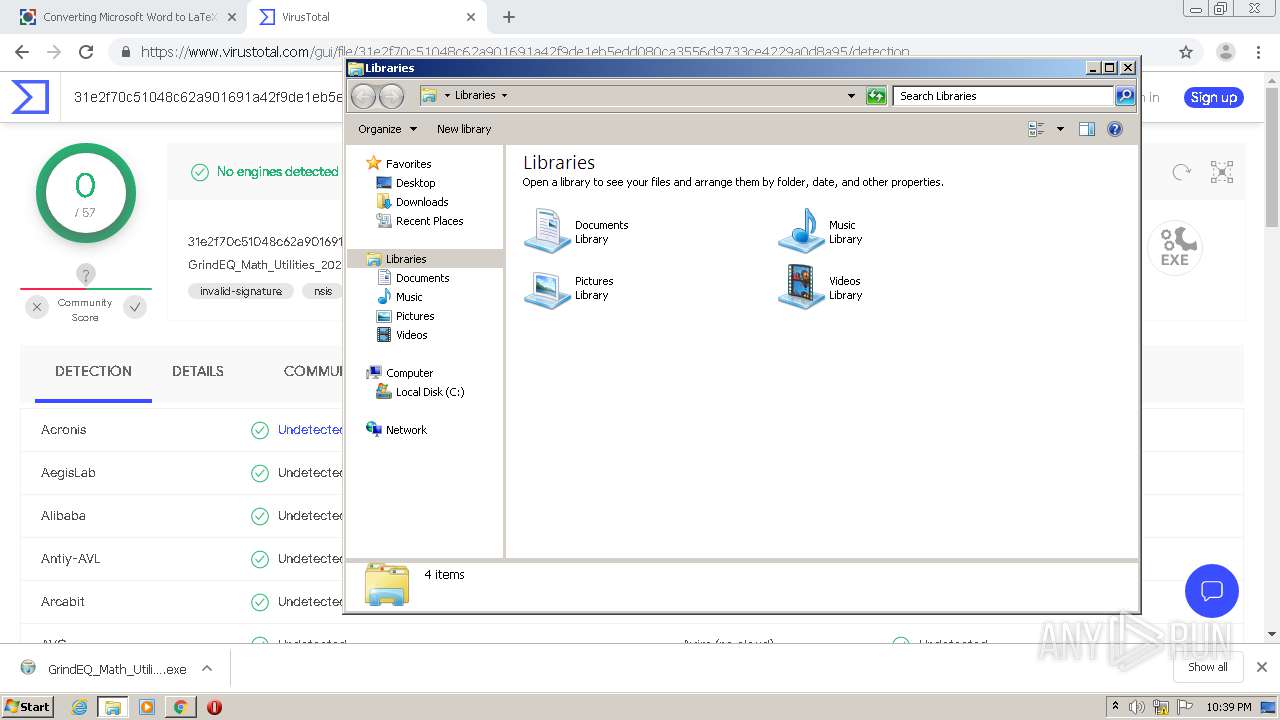Select Pictures in navigation pane tree
The height and width of the screenshot is (720, 1280).
pos(414,316)
